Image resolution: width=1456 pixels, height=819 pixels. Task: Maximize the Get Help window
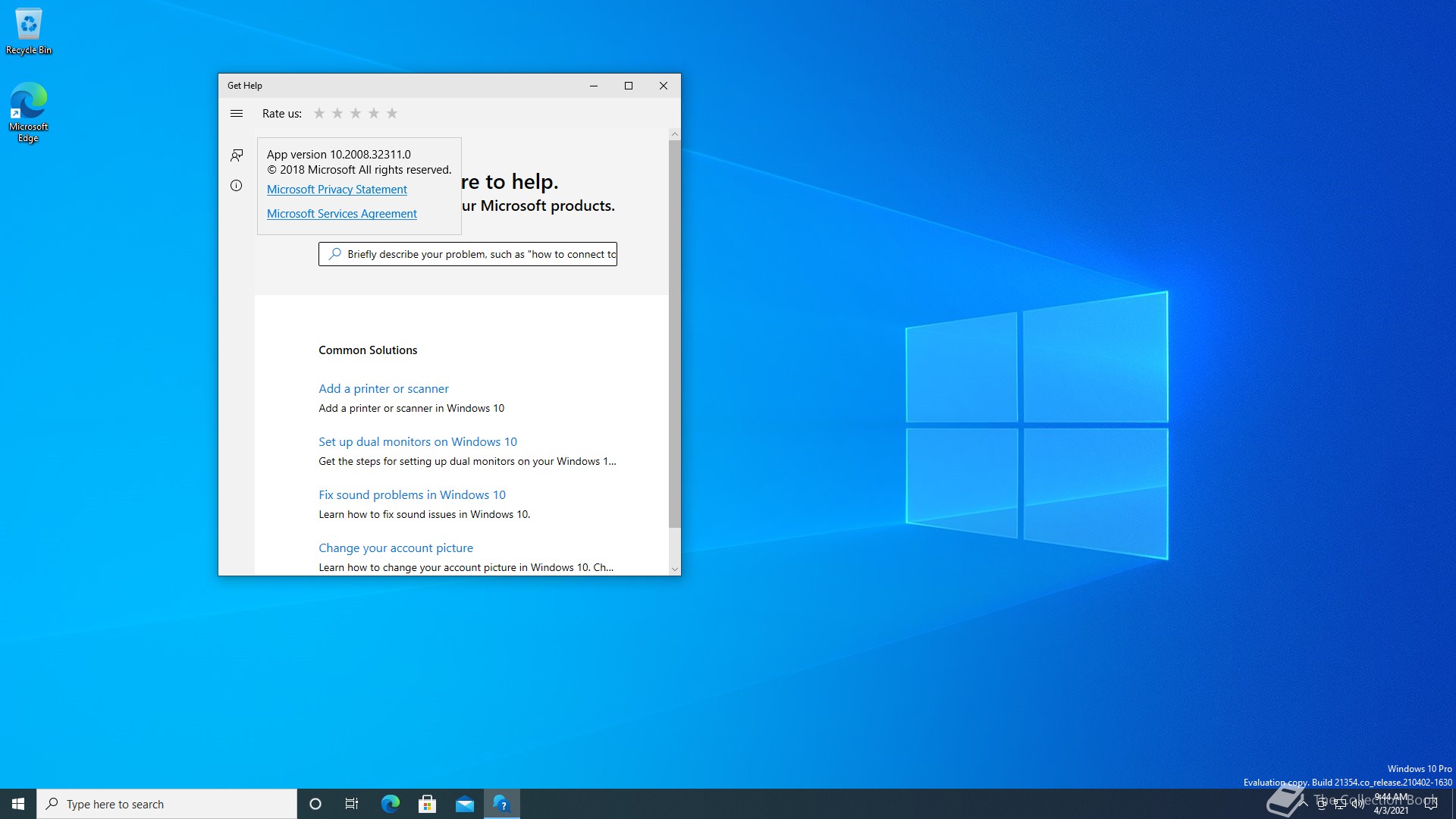coord(629,86)
